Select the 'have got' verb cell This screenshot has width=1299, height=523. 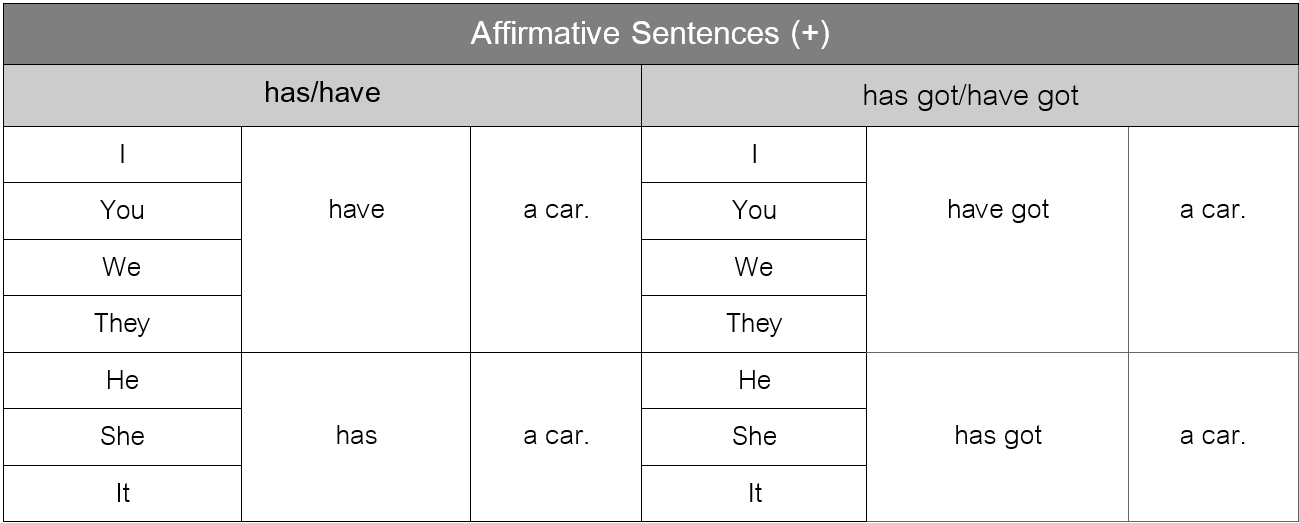click(x=997, y=210)
